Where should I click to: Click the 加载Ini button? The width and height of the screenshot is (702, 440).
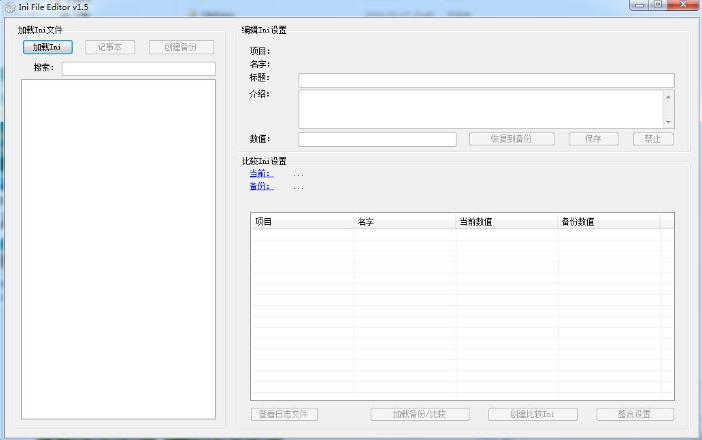click(48, 47)
